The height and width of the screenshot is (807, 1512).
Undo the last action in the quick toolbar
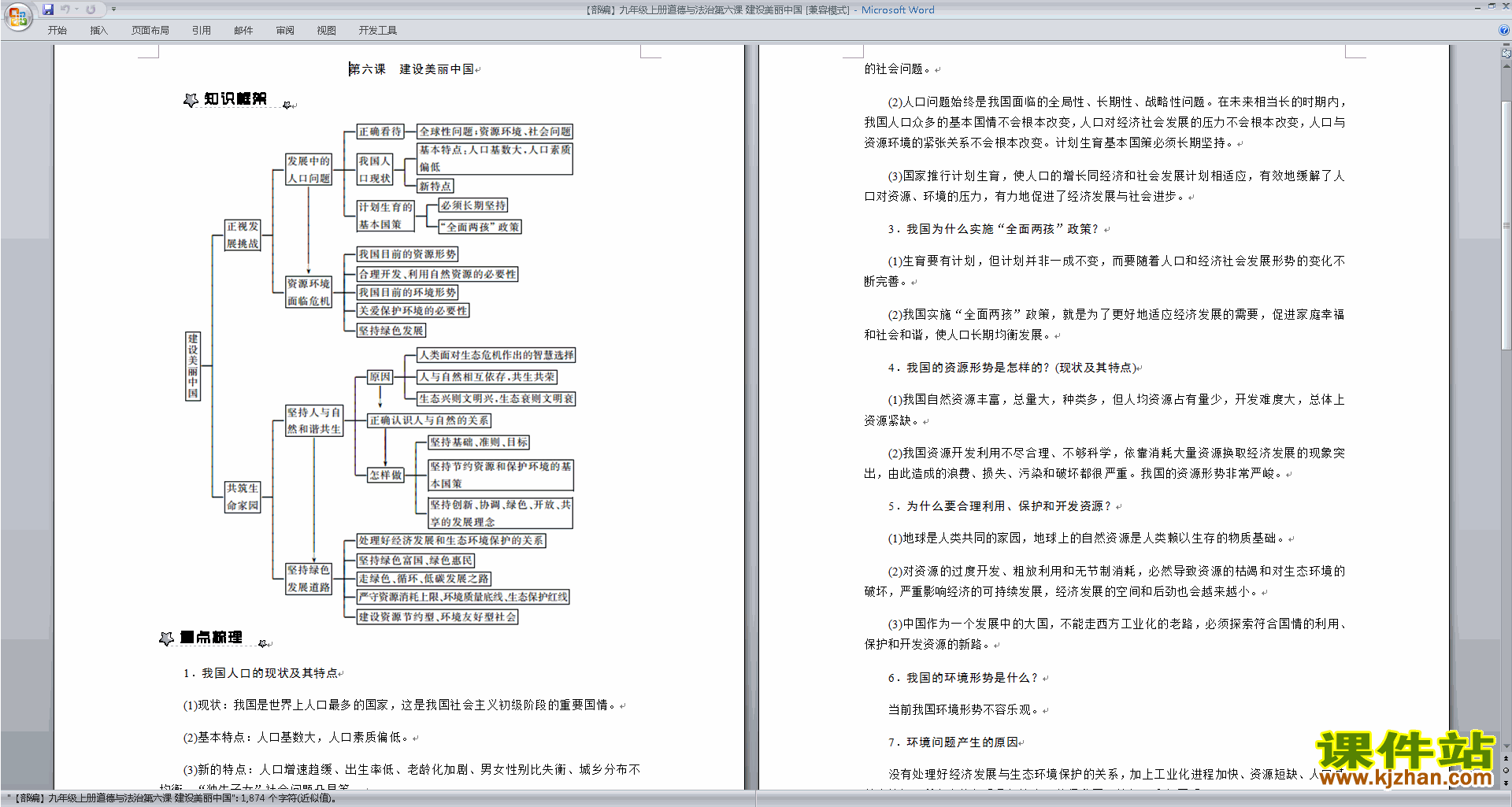point(65,9)
